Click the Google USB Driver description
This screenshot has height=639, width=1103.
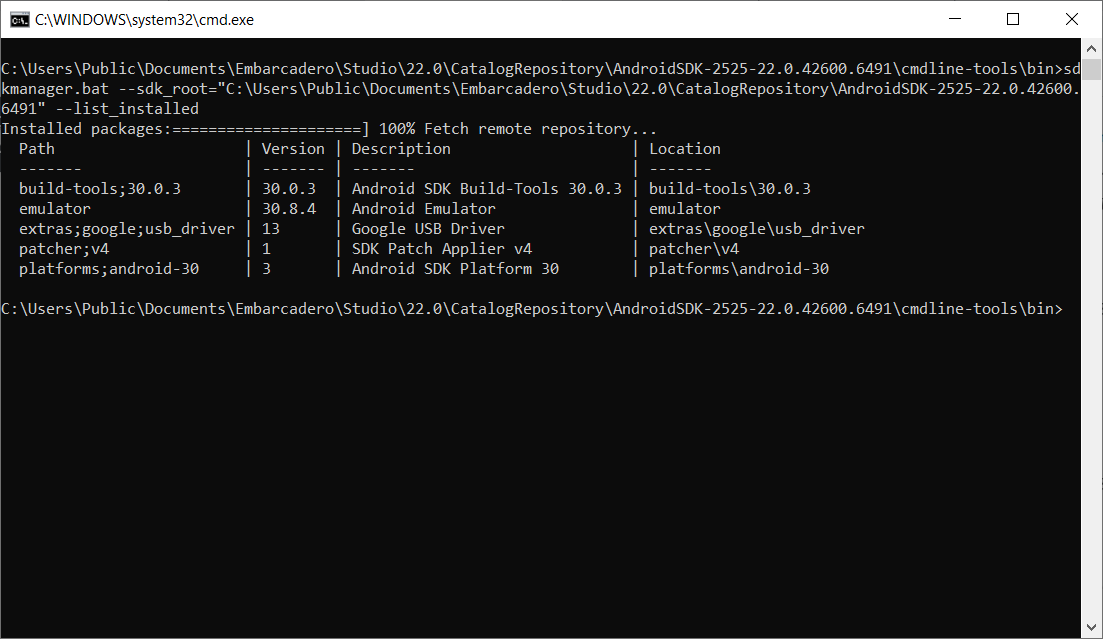(428, 229)
